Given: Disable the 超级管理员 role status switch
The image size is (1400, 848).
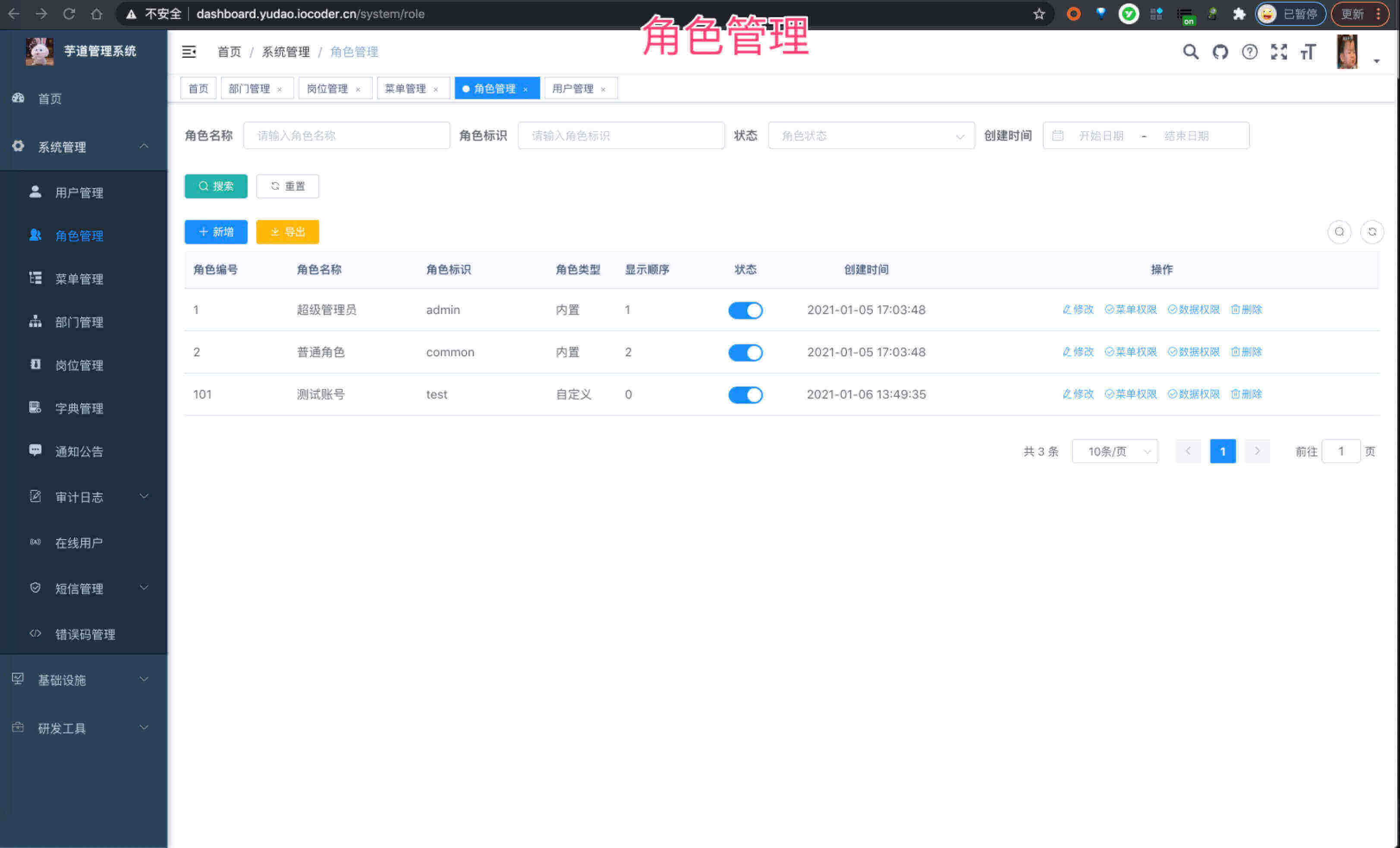Looking at the screenshot, I should point(745,310).
